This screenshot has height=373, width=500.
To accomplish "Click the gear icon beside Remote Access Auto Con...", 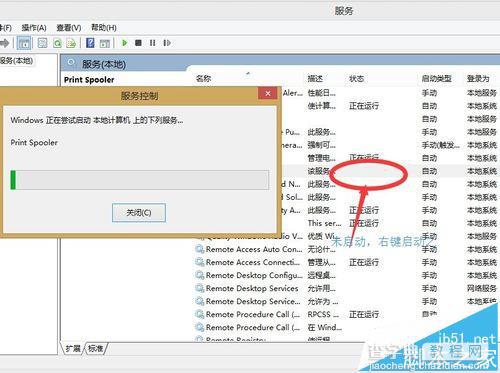I will point(200,249).
